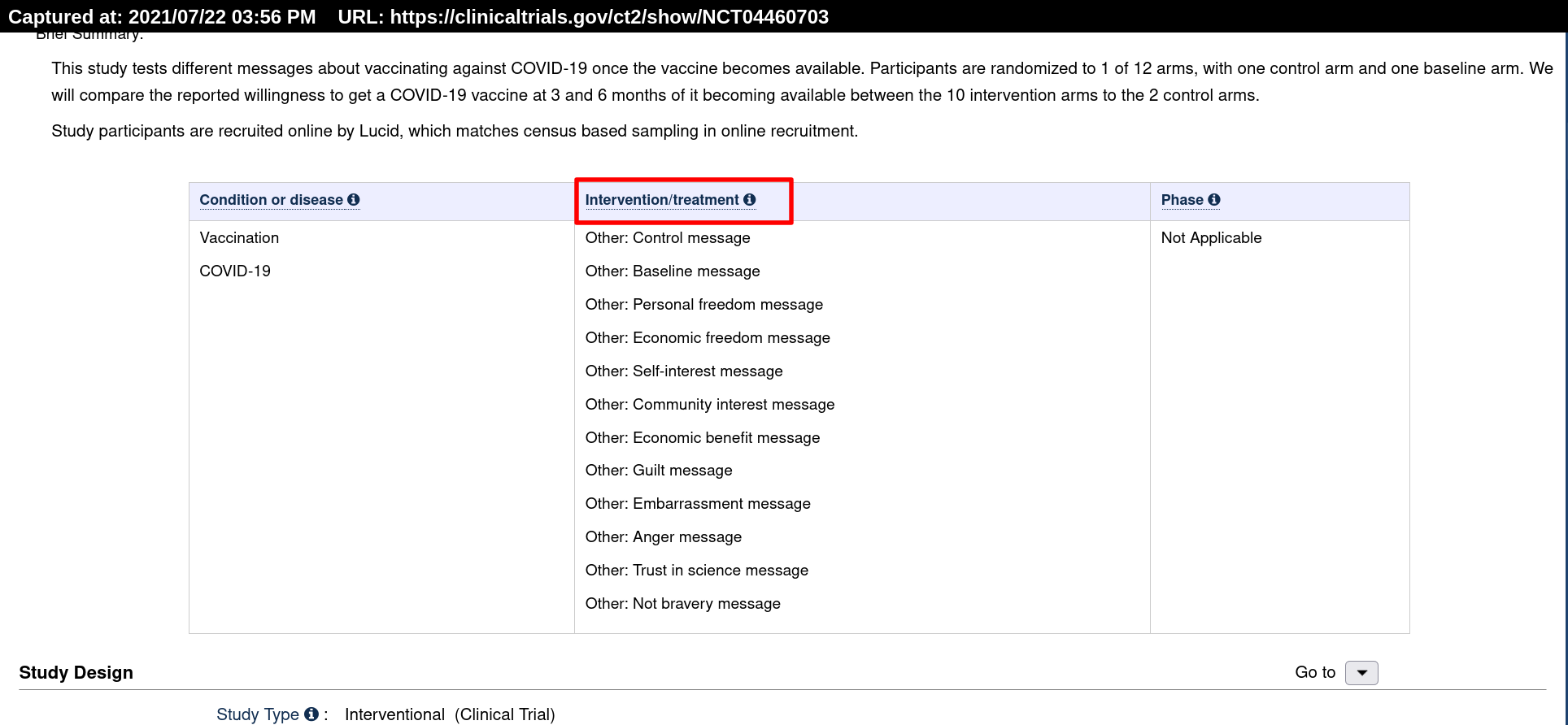Click the Study Type label link
Viewport: 1568px width, 725px height.
[258, 714]
